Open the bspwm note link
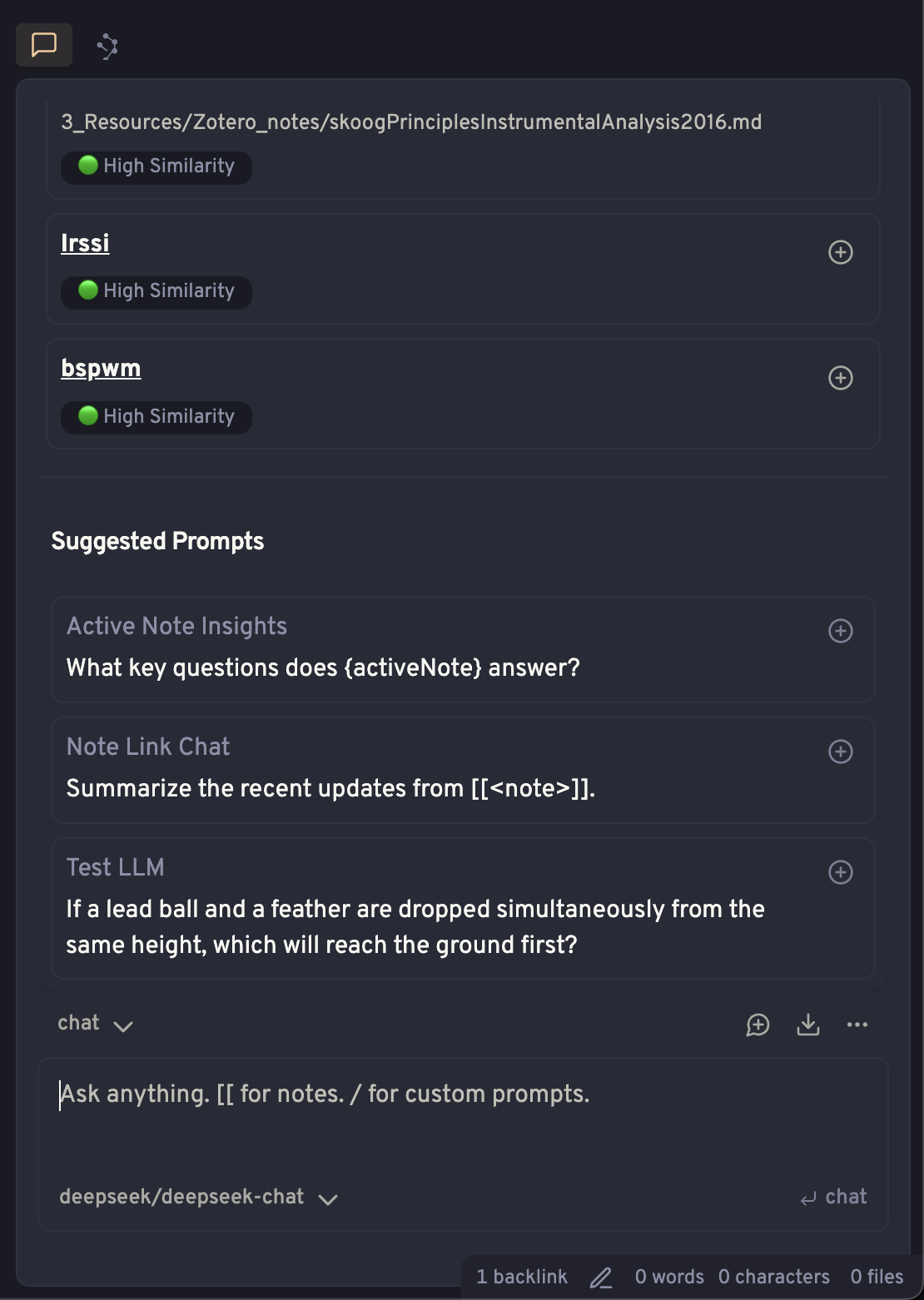The width and height of the screenshot is (924, 1300). coord(101,368)
